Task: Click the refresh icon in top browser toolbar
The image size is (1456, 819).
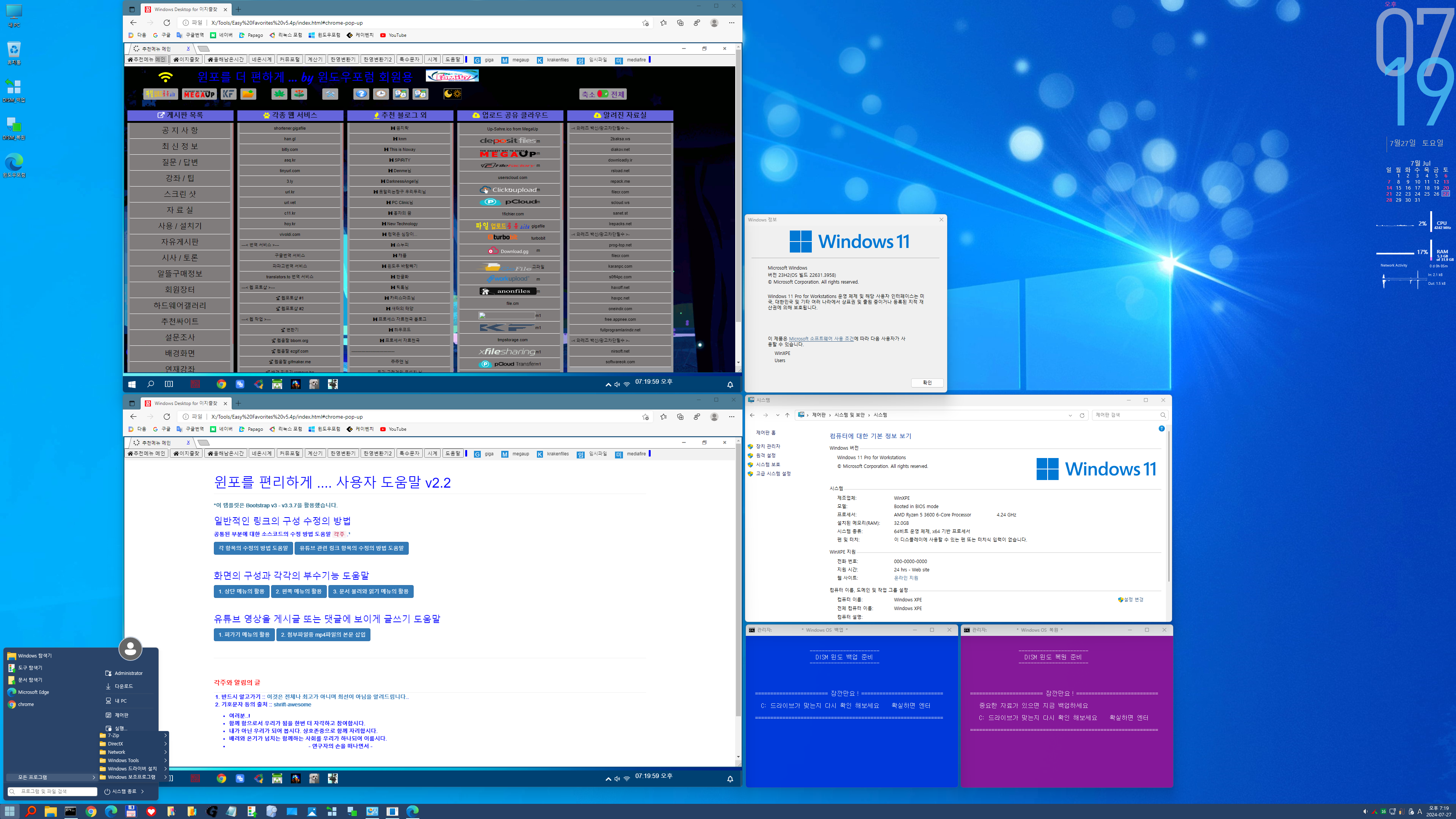Action: 167,23
